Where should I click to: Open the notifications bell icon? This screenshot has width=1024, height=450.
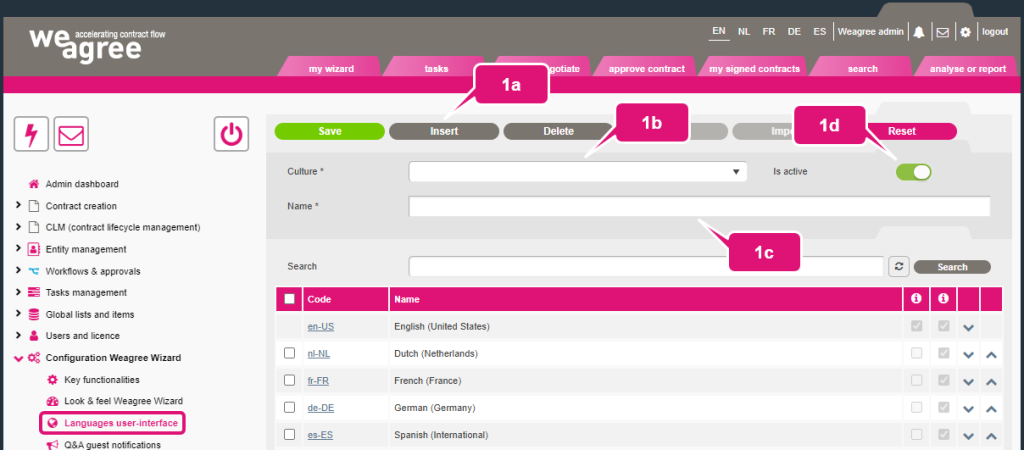click(919, 32)
